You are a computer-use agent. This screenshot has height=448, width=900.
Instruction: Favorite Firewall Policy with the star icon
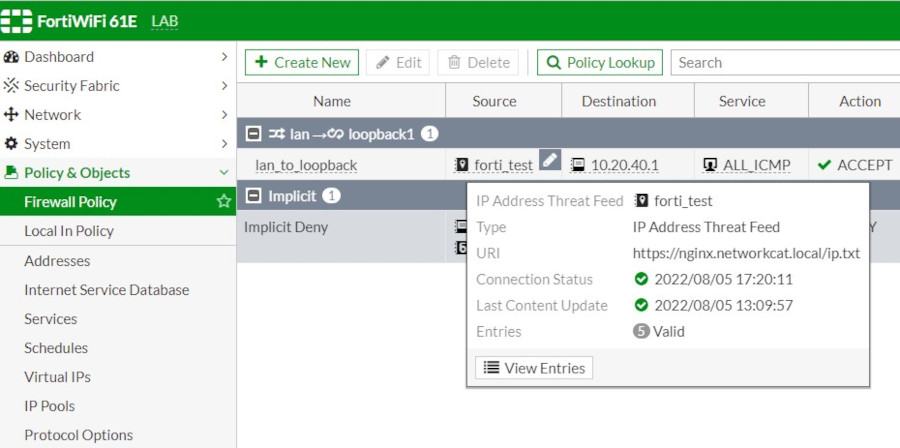[x=223, y=201]
